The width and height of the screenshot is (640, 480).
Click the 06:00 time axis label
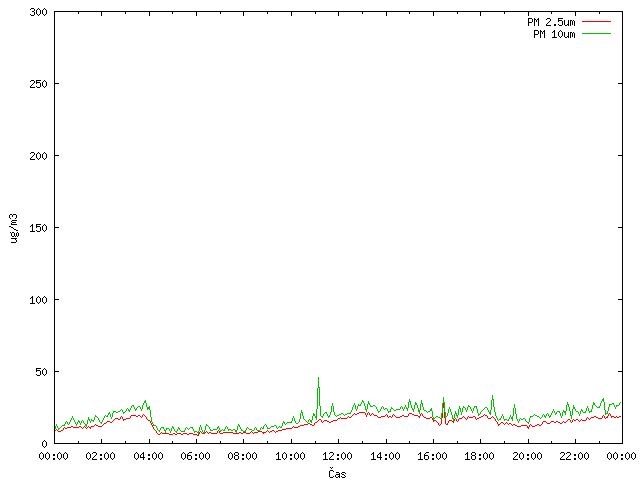[196, 456]
